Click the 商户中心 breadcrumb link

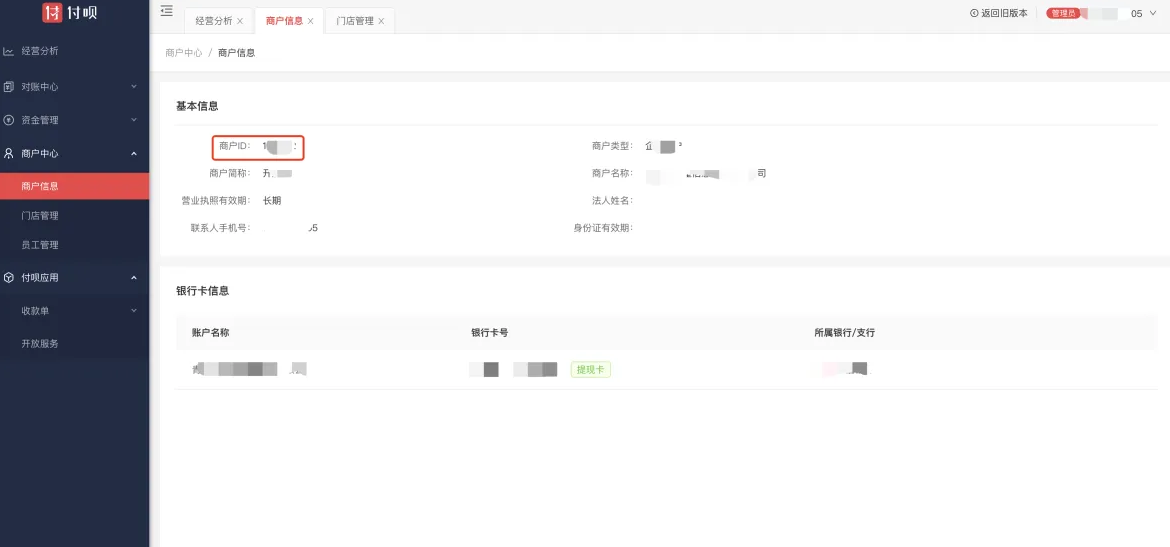pos(183,53)
